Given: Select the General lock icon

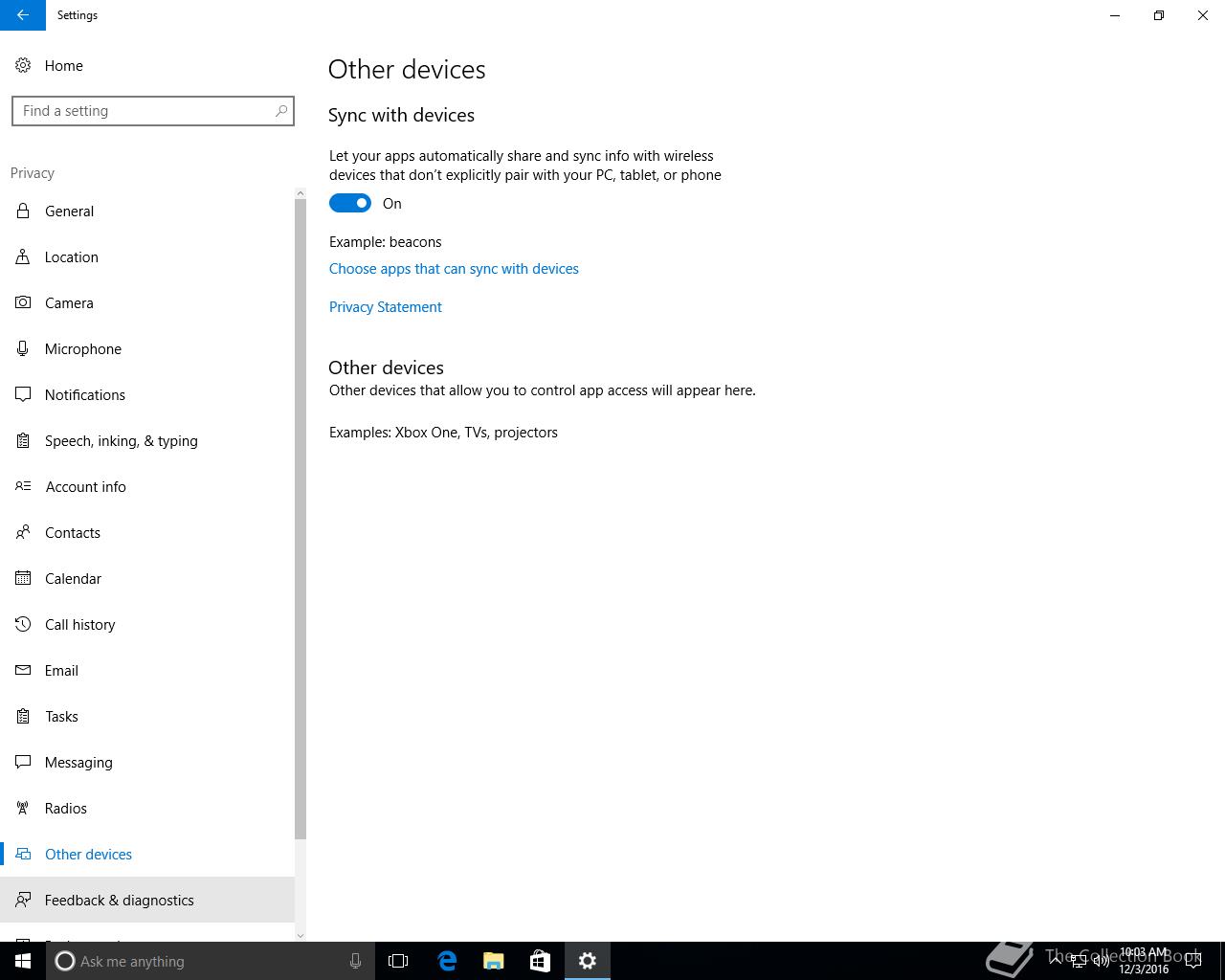Looking at the screenshot, I should pos(23,211).
